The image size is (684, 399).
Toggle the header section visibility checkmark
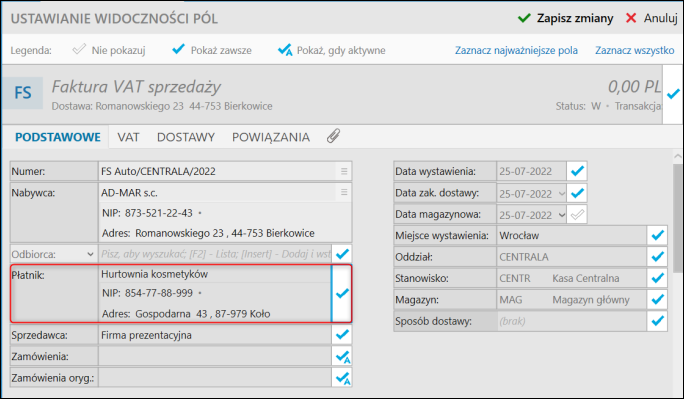pyautogui.click(x=673, y=94)
